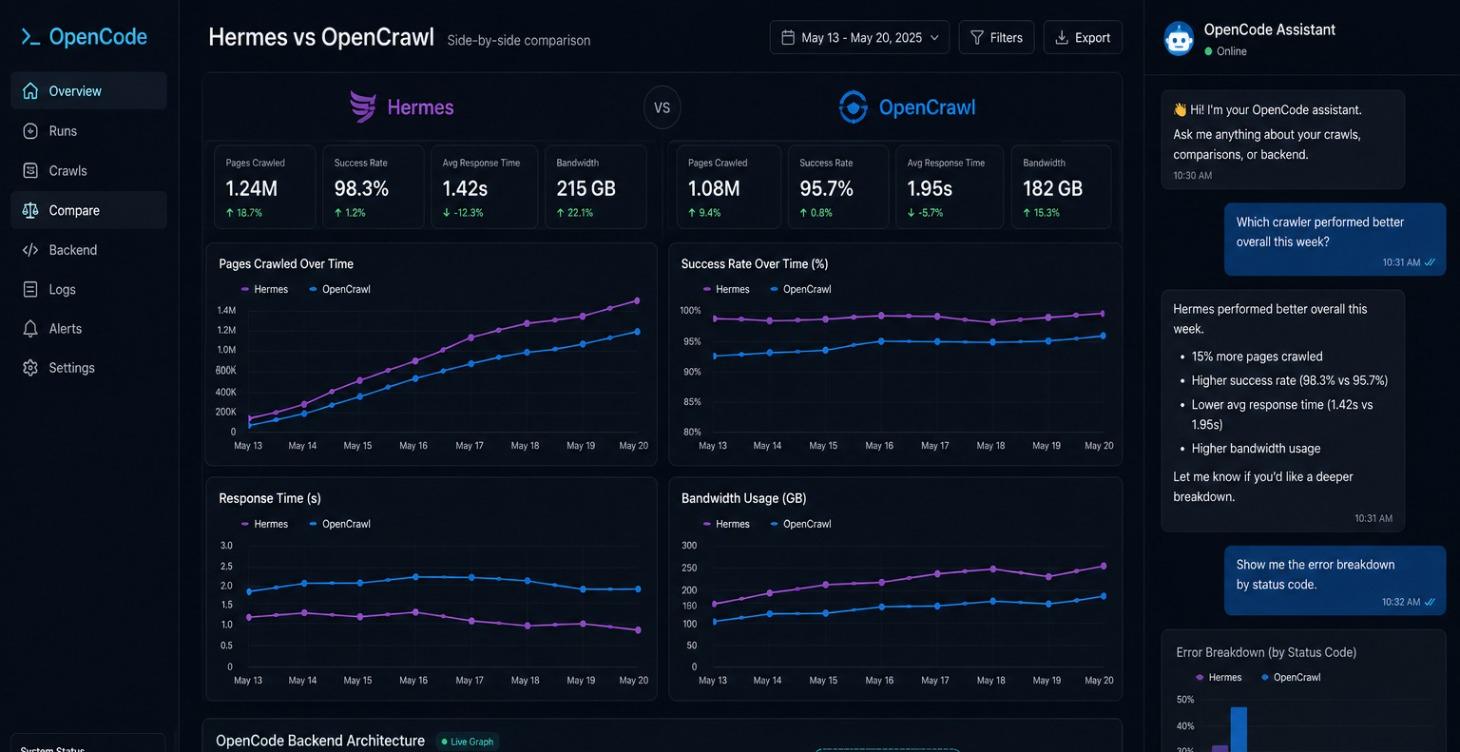This screenshot has width=1460, height=752.
Task: Click the OpenCode terminal logo icon
Action: pyautogui.click(x=31, y=38)
